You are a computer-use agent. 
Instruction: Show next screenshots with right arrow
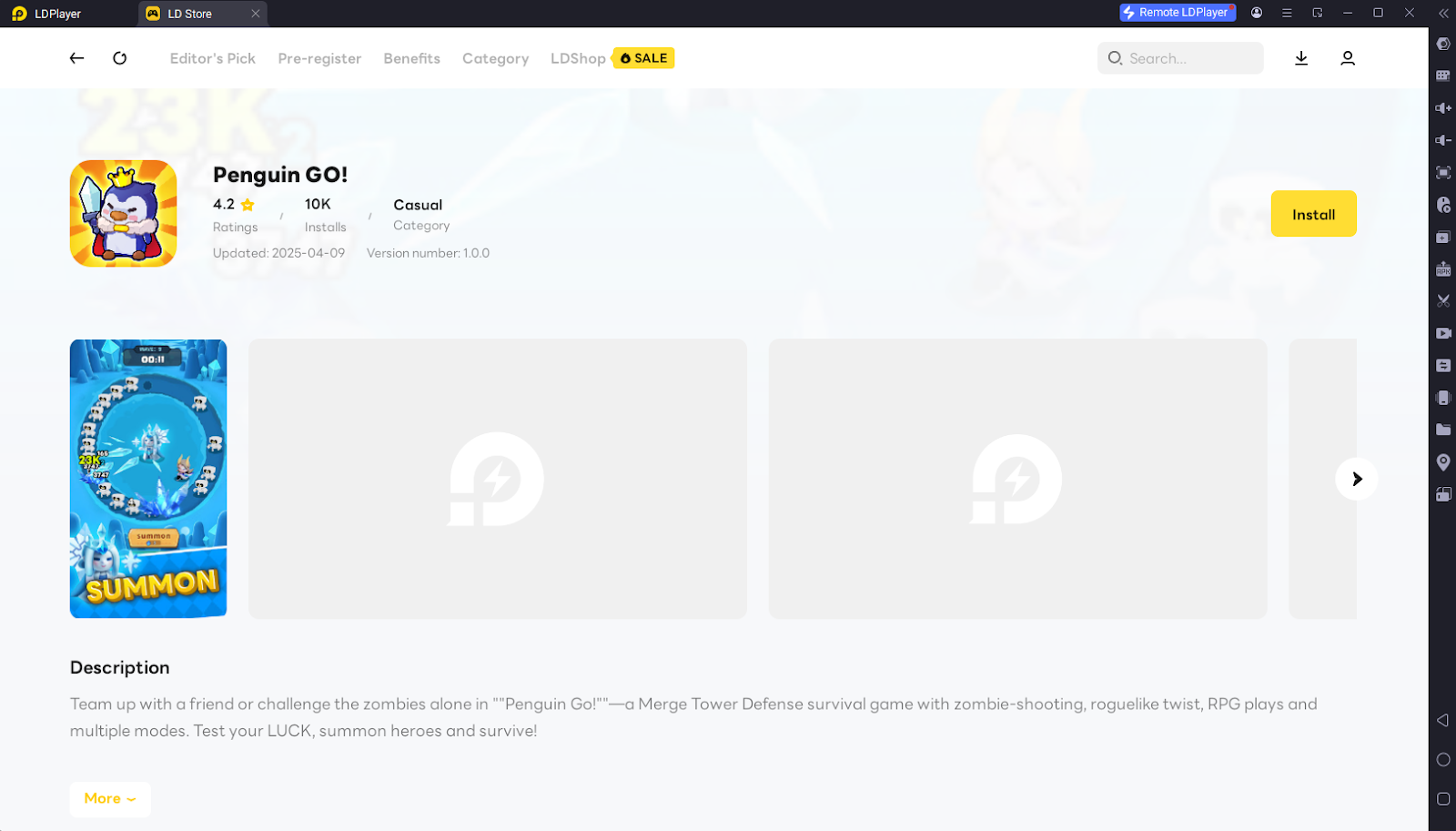tap(1357, 479)
